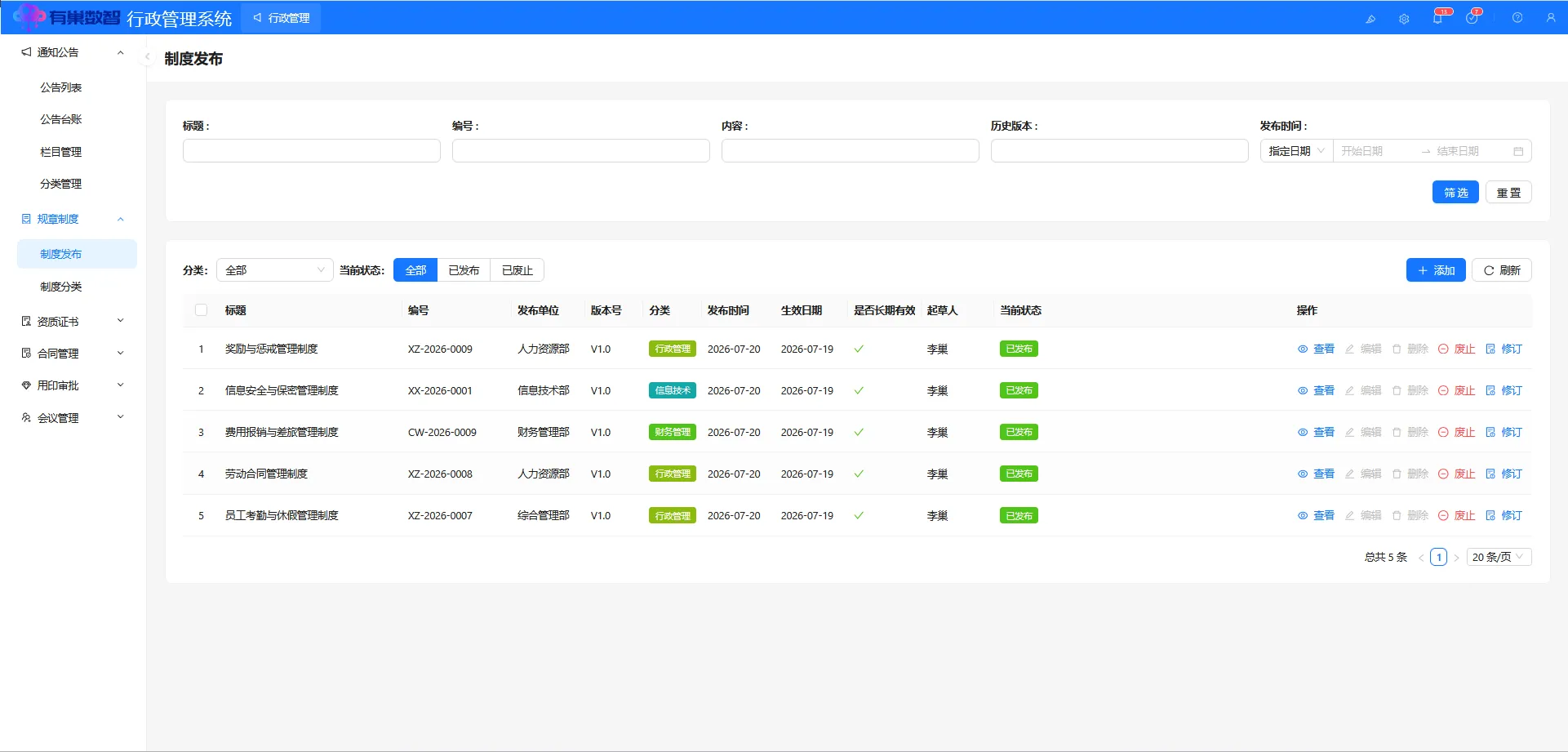Image resolution: width=1568 pixels, height=752 pixels.
Task: Collapse the 规章制度 menu group
Action: (x=73, y=219)
